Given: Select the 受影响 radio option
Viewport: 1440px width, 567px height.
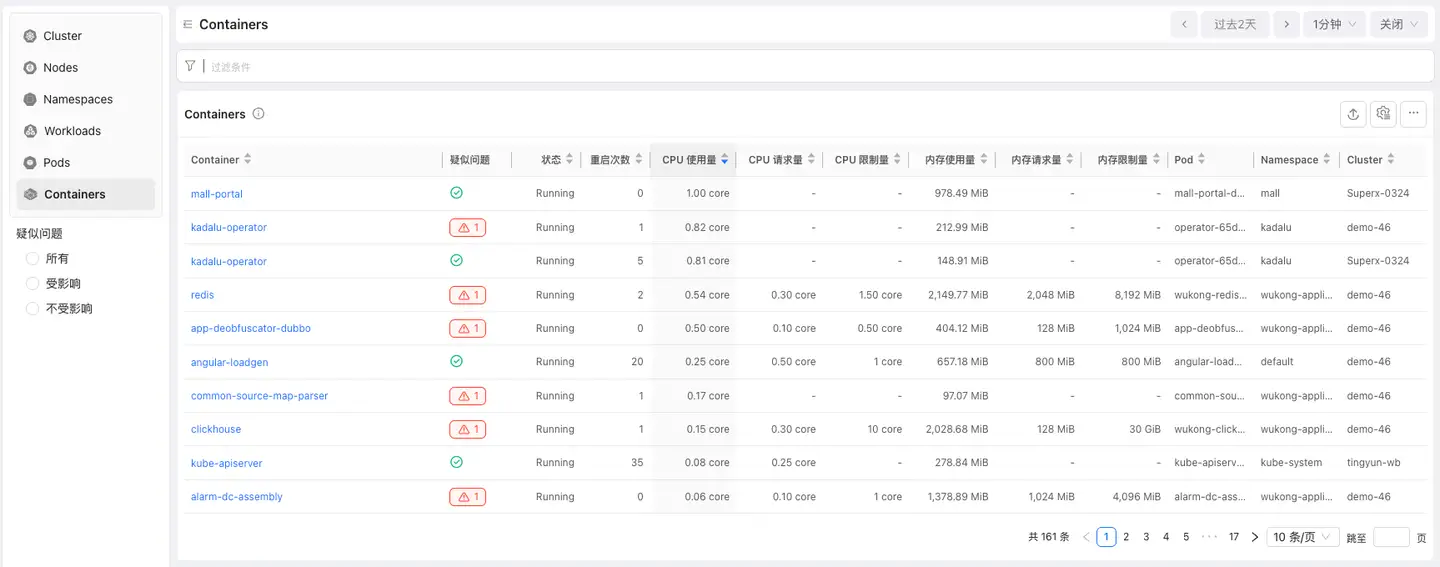Looking at the screenshot, I should pos(33,284).
